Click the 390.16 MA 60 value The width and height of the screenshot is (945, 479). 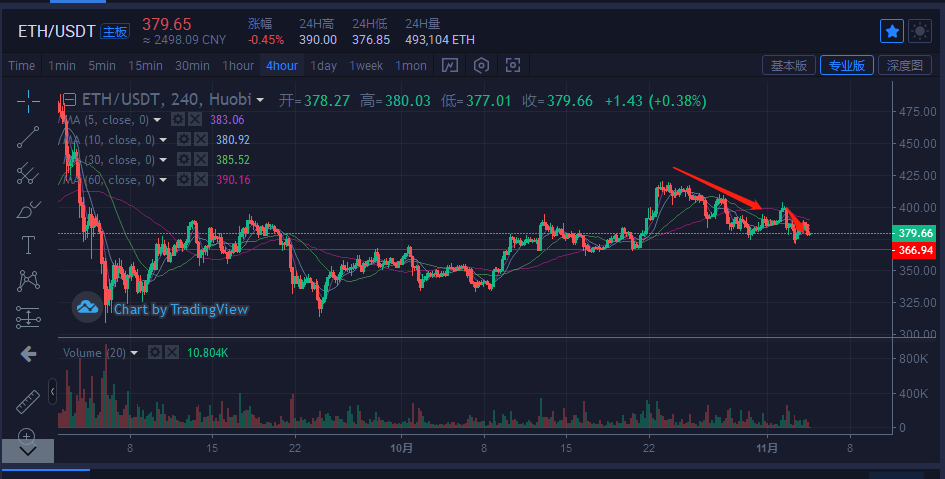(x=233, y=180)
